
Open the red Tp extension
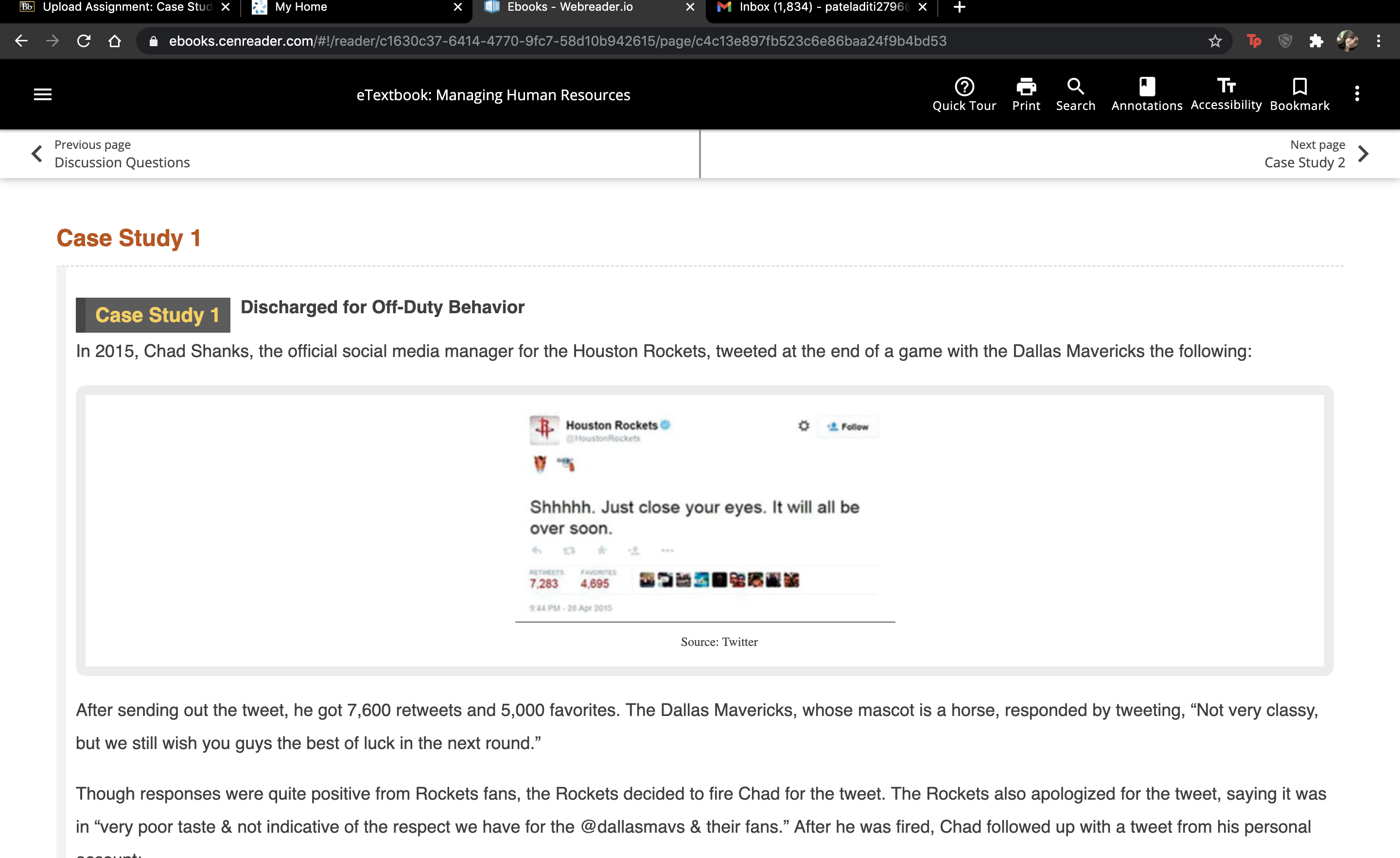click(1254, 41)
